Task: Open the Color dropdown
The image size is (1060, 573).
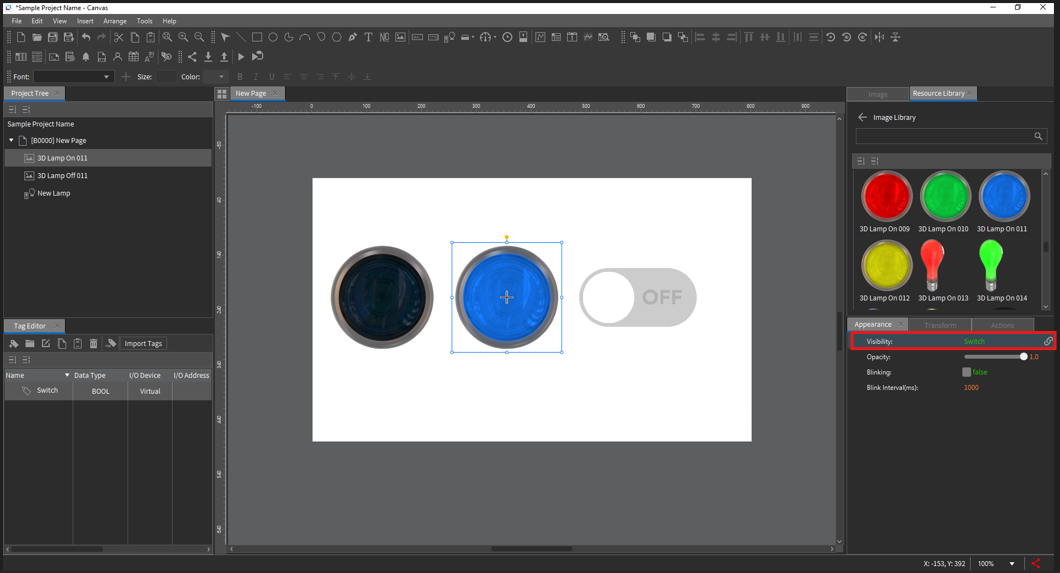Action: [219, 77]
